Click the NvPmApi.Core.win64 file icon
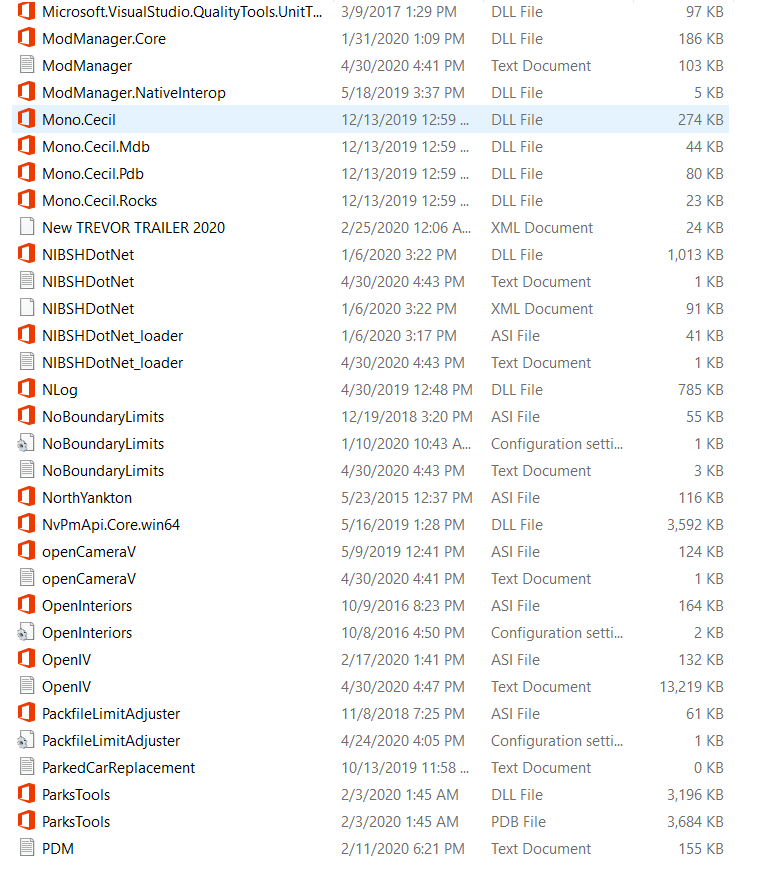Image resolution: width=757 pixels, height=869 pixels. coord(26,524)
